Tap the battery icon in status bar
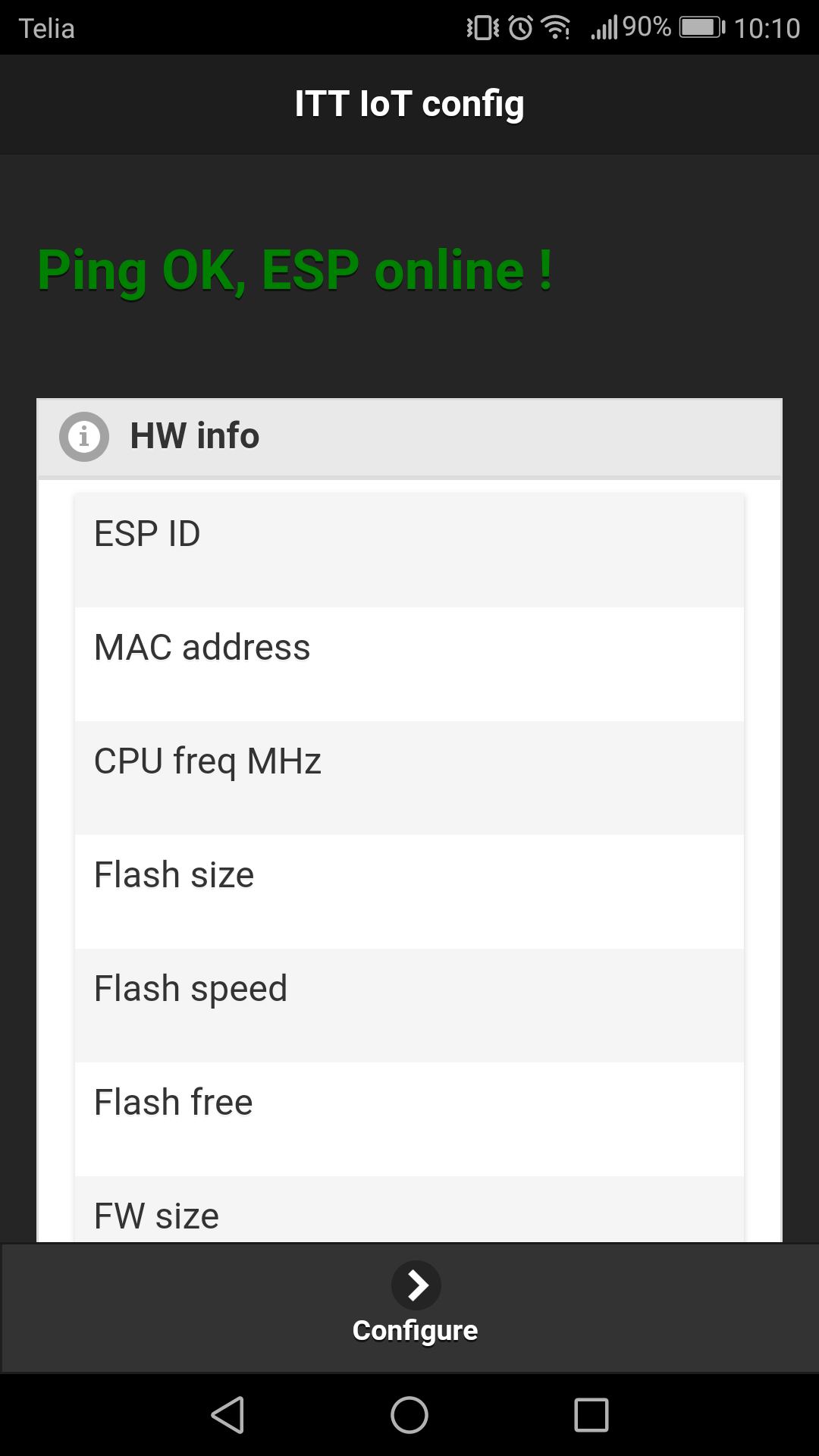 701,28
